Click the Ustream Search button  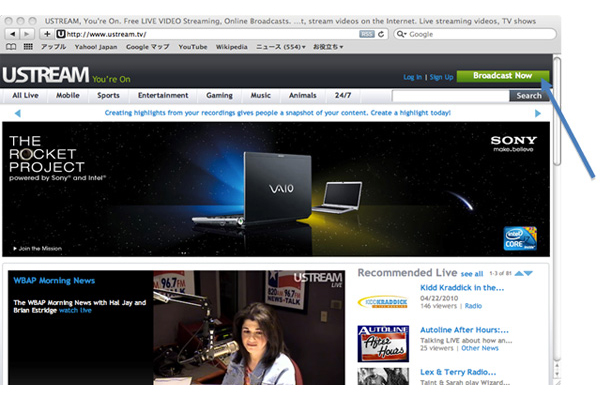529,96
